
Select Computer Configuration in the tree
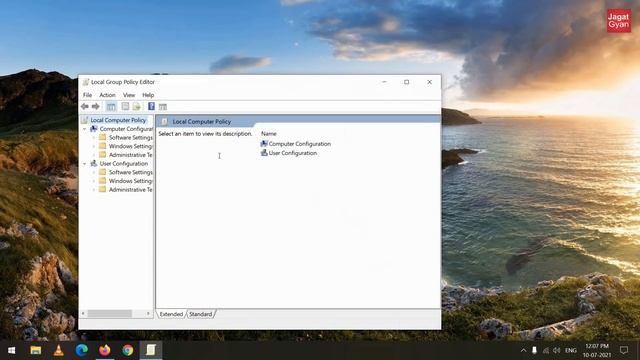pyautogui.click(x=126, y=129)
